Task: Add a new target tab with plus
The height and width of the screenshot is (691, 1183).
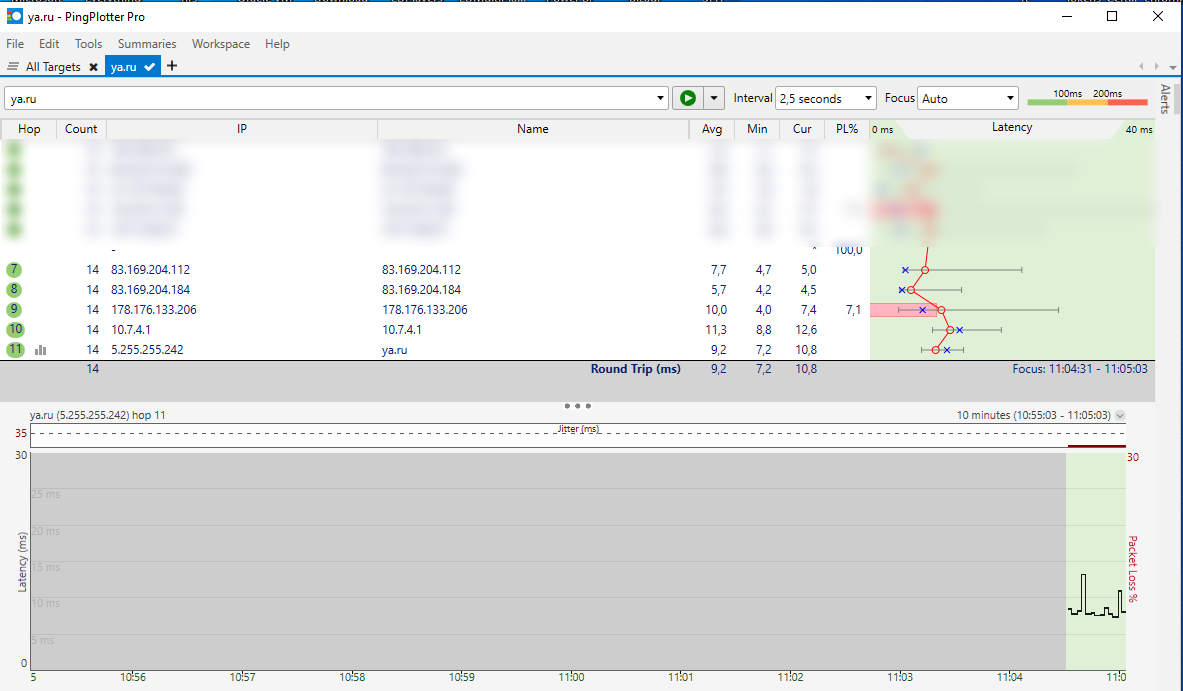Action: (x=172, y=66)
